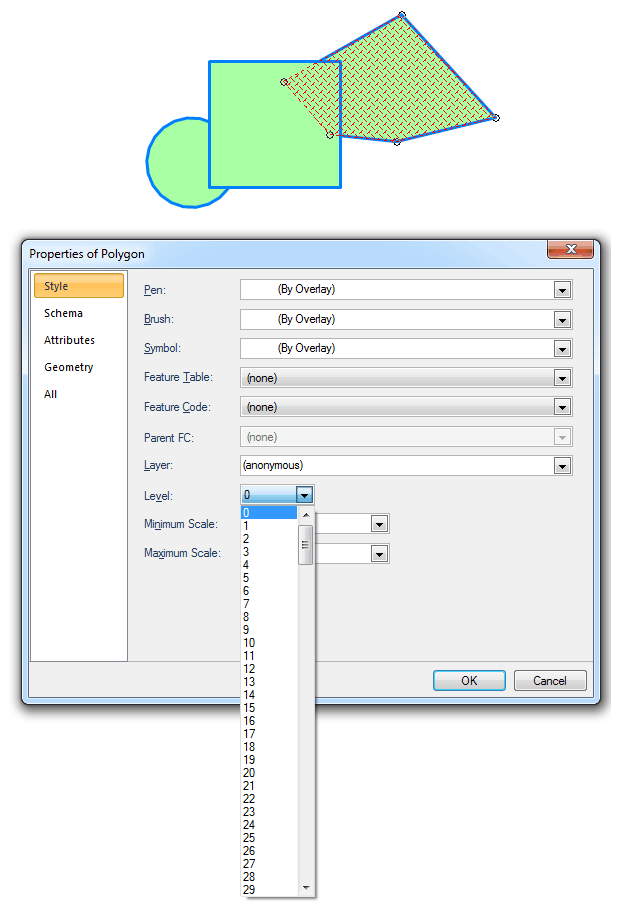Viewport: 622px width, 904px height.
Task: Pick level 12 from the list
Action: coord(269,669)
